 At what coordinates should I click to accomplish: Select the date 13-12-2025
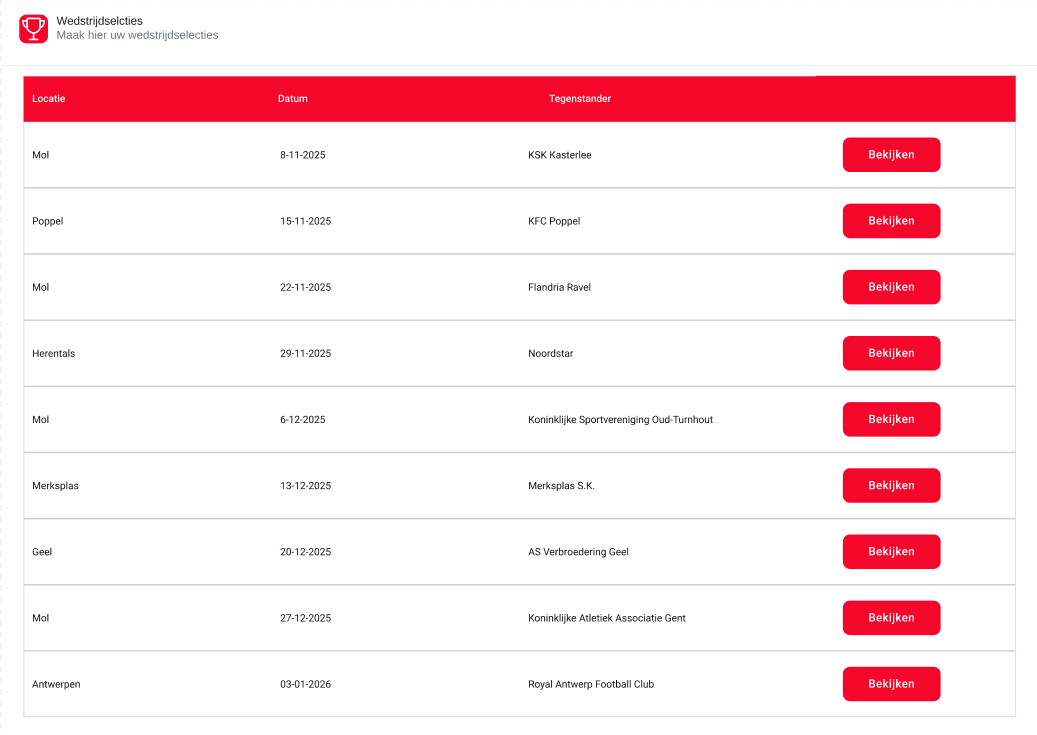pos(305,486)
